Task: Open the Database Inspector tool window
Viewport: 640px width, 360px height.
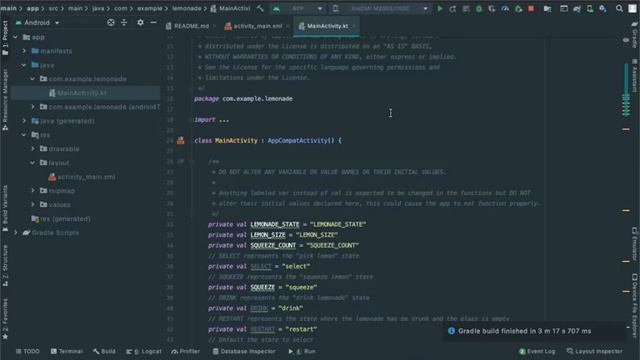Action: click(x=244, y=351)
